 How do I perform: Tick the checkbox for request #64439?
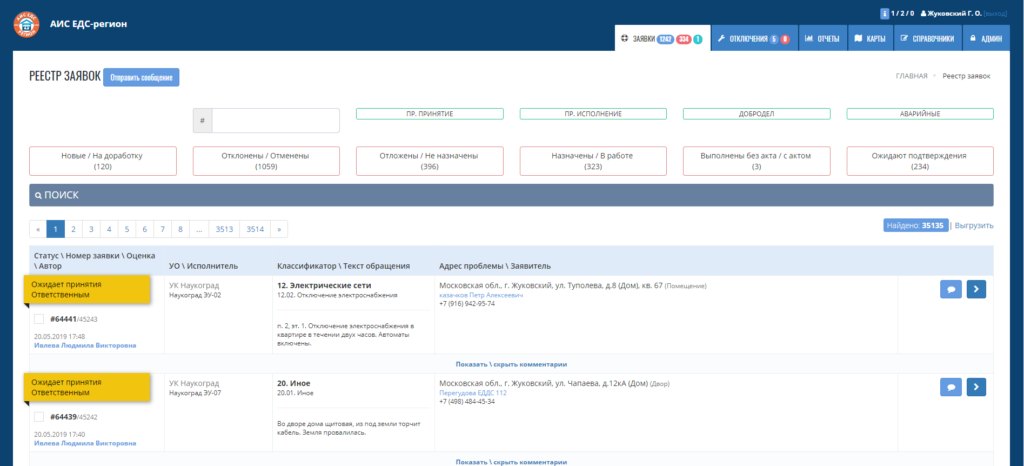[39, 416]
